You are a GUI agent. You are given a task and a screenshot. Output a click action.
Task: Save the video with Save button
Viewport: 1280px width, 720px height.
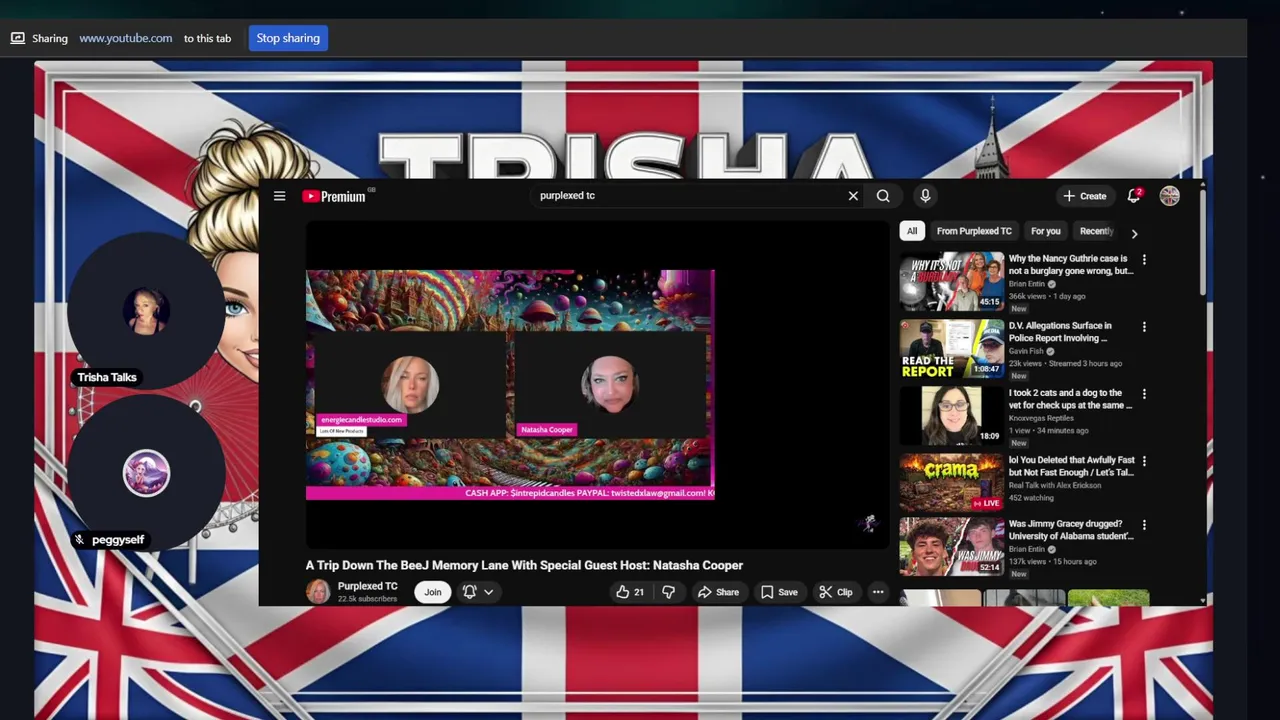[x=779, y=592]
